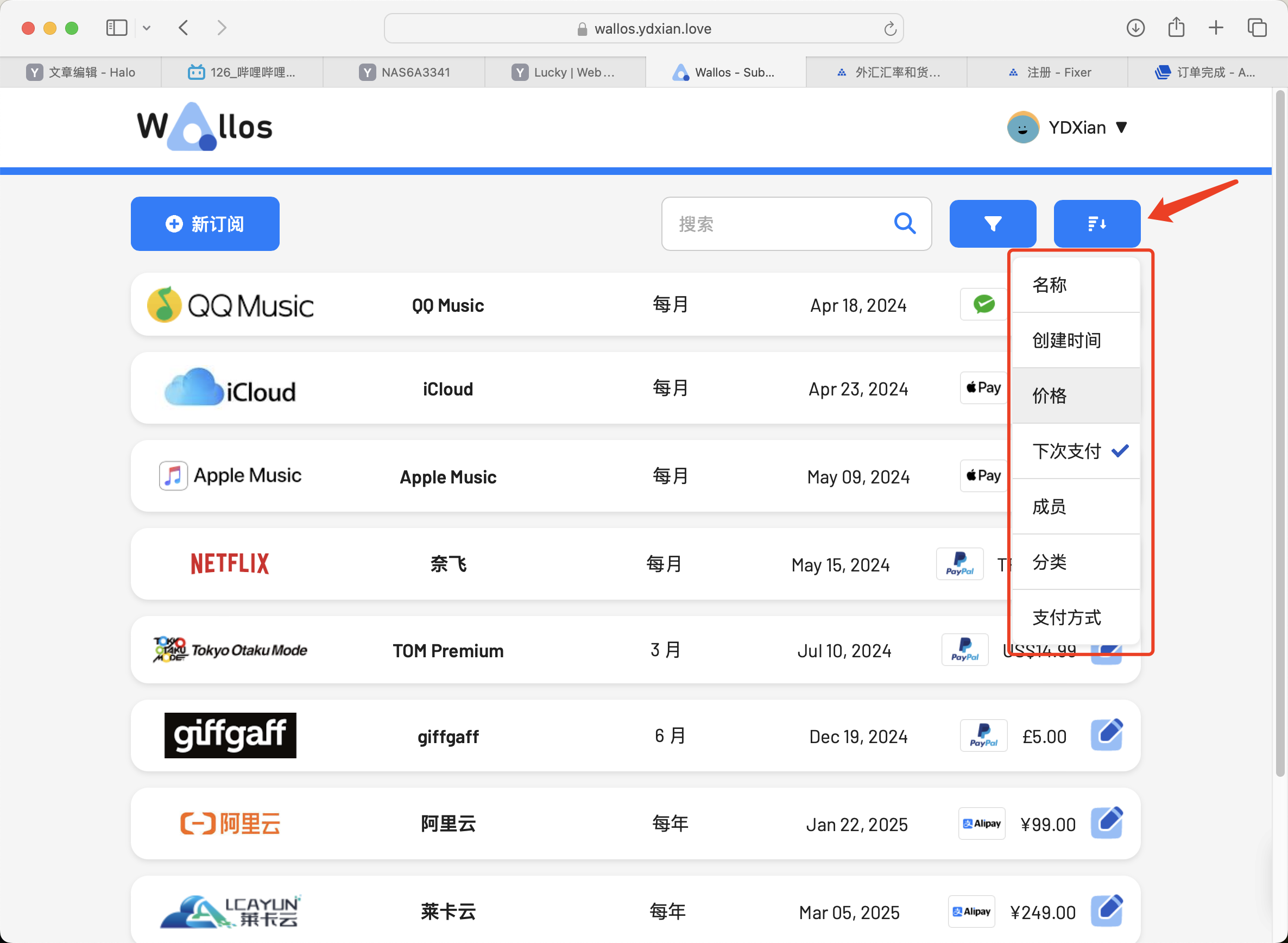1288x943 pixels.
Task: Click the 新订阅 button
Action: pos(205,224)
